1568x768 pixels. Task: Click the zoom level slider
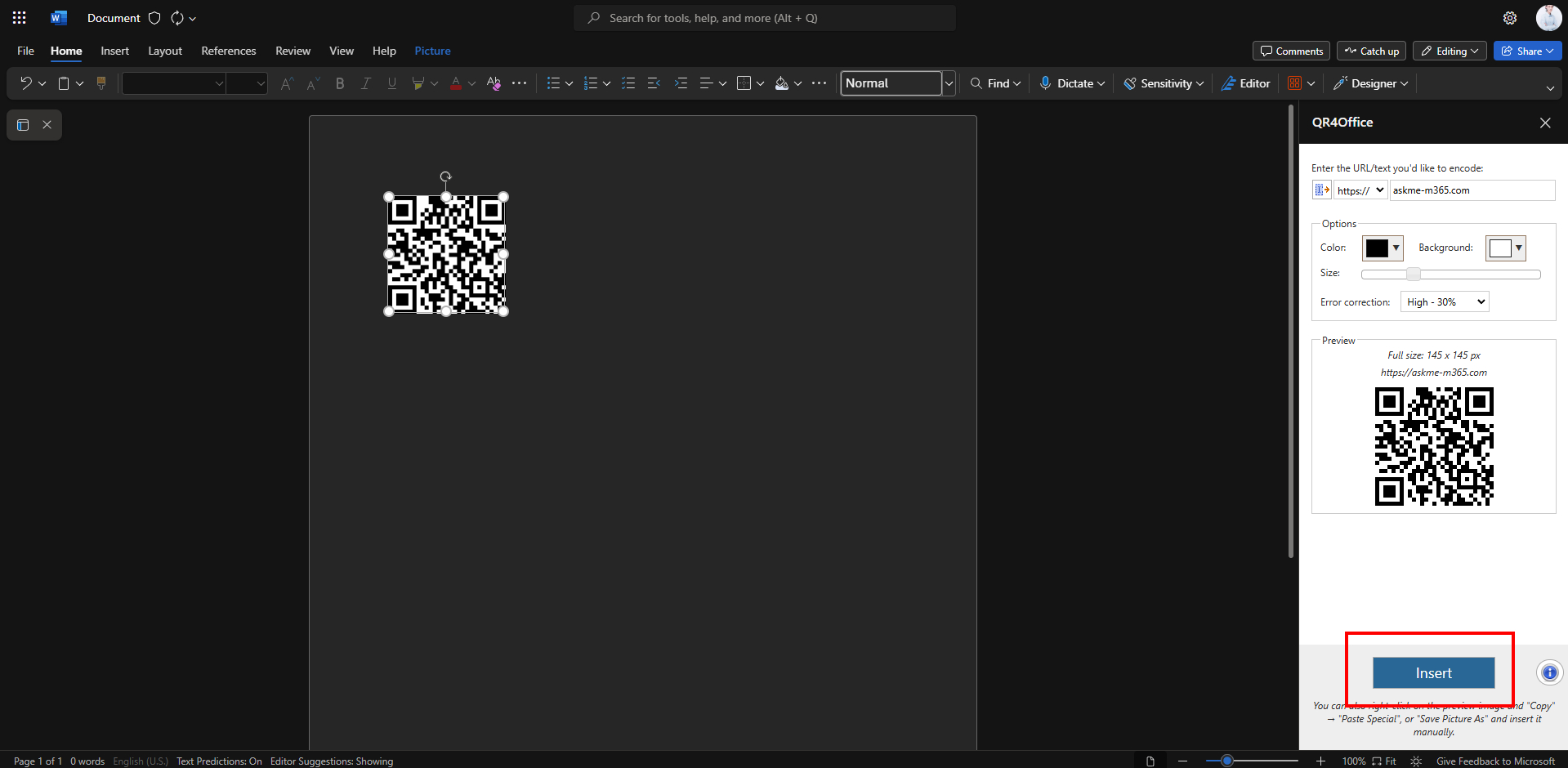(1252, 761)
